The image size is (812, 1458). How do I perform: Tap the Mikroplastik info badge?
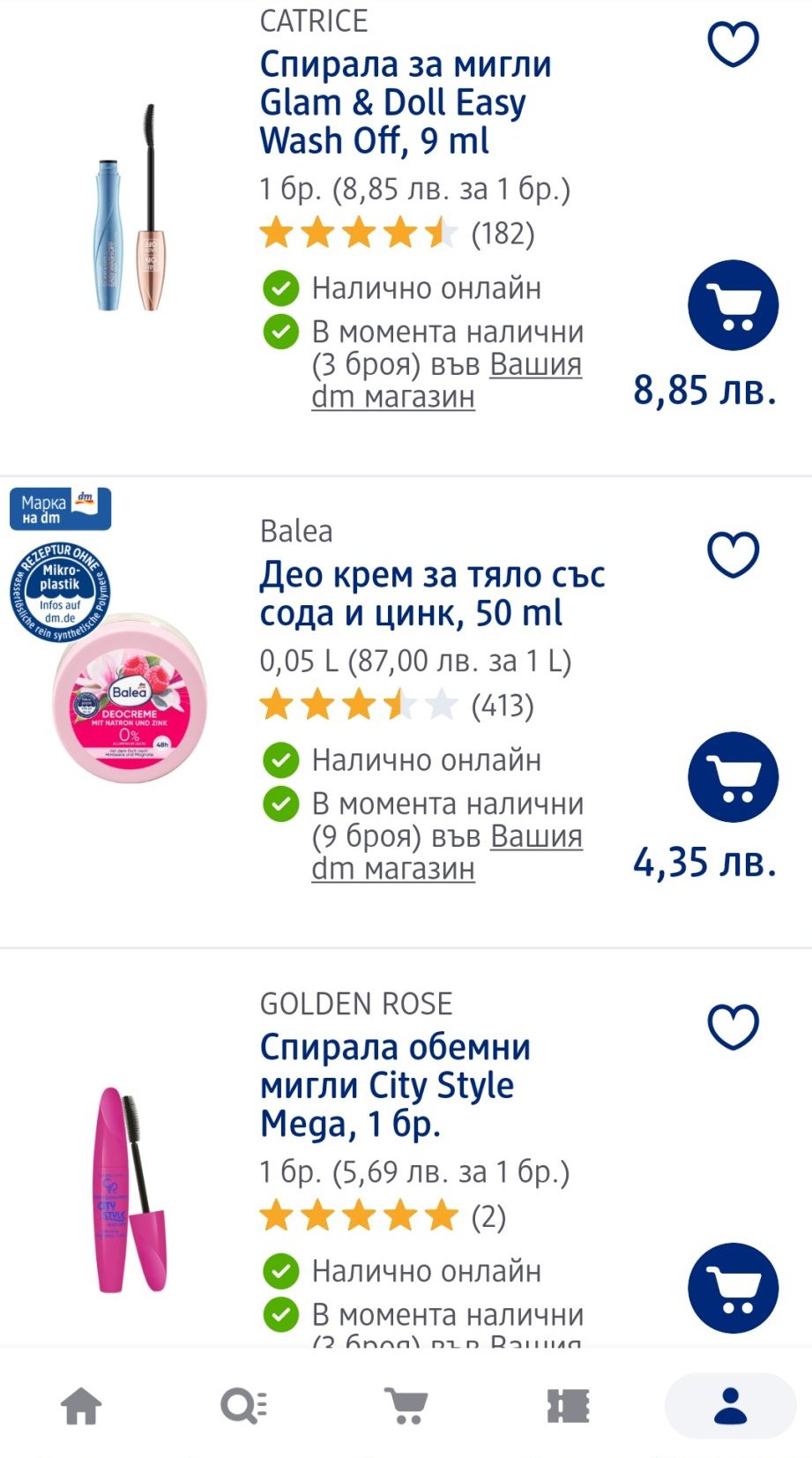pyautogui.click(x=60, y=592)
